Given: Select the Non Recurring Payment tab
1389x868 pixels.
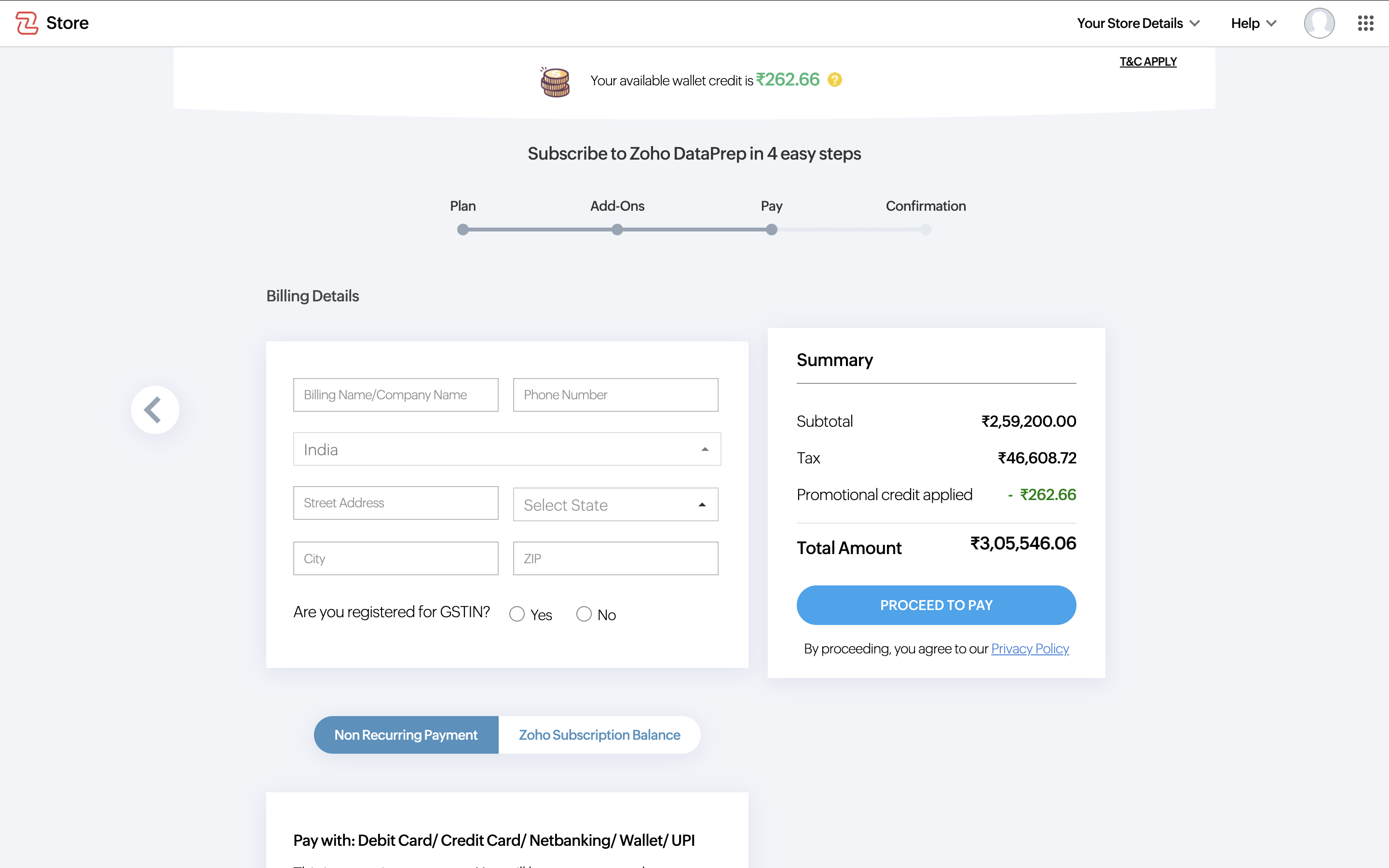Looking at the screenshot, I should point(406,735).
